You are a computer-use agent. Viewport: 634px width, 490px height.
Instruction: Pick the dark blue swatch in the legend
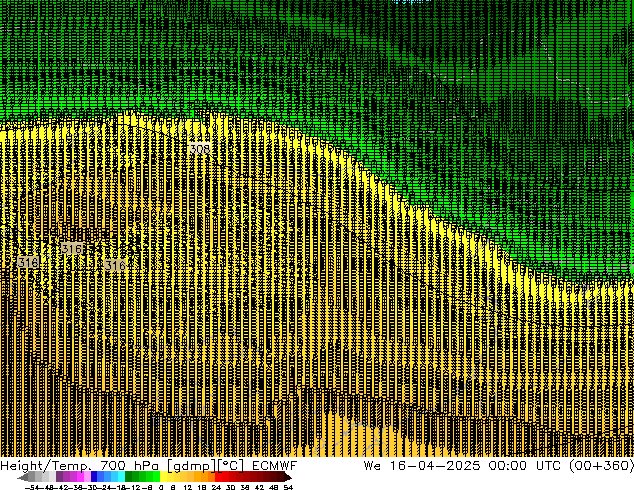coord(94,477)
